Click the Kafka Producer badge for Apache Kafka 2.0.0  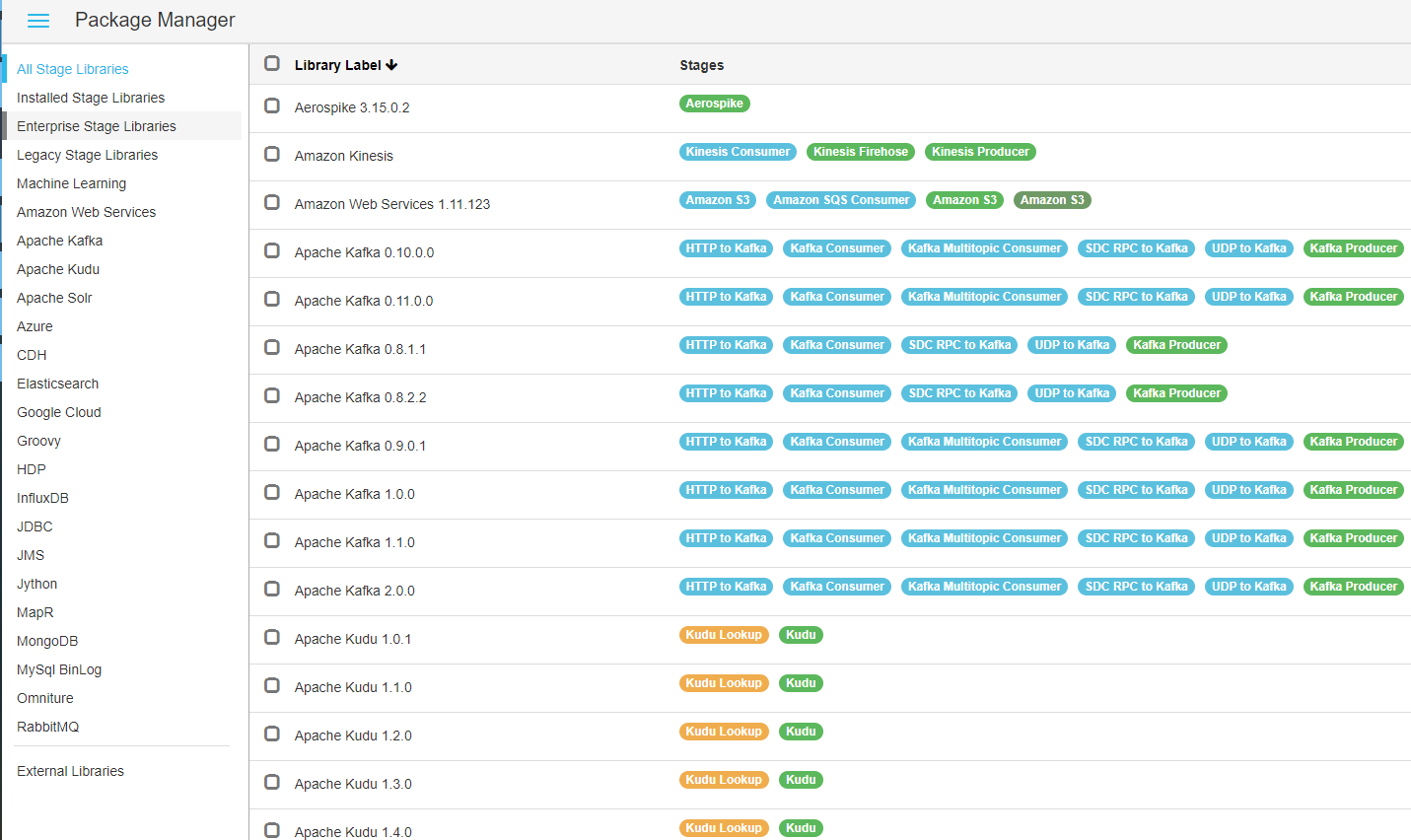tap(1353, 586)
